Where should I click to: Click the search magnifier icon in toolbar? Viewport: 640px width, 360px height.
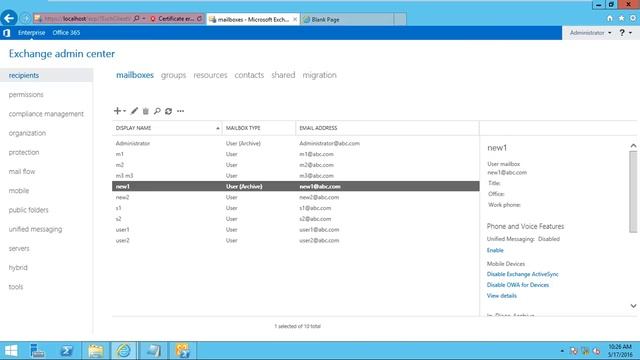pos(157,111)
